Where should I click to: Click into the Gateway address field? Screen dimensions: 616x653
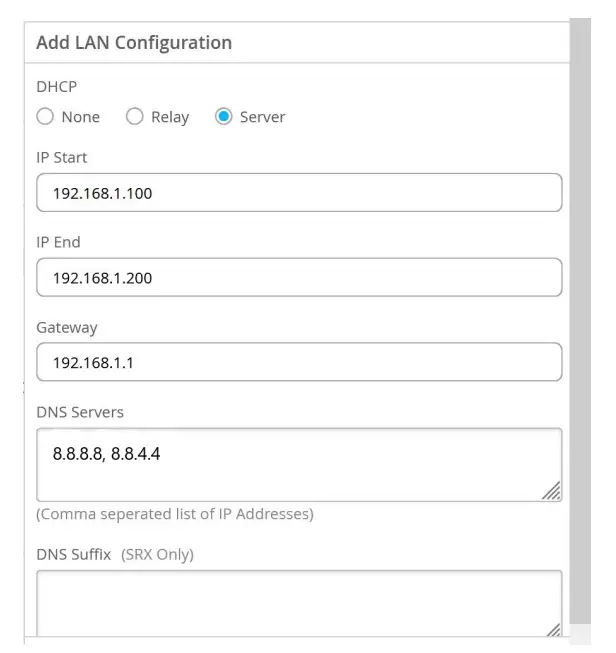(x=298, y=362)
